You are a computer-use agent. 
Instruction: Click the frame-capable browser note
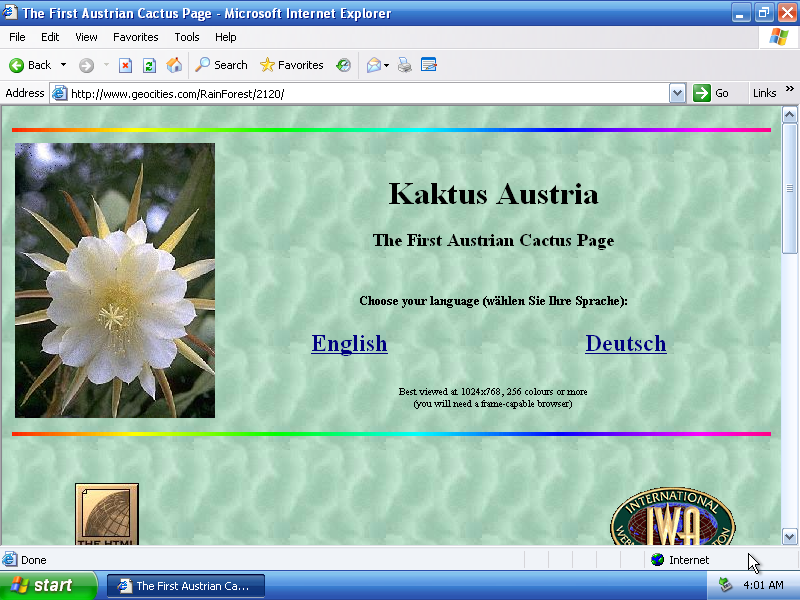[x=493, y=404]
